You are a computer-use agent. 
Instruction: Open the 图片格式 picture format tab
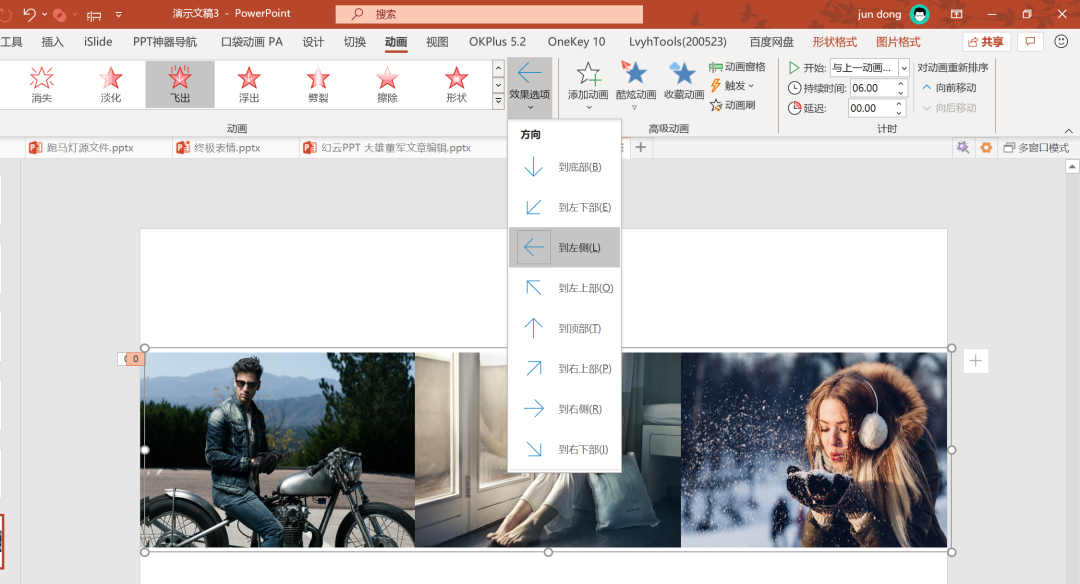pos(898,42)
